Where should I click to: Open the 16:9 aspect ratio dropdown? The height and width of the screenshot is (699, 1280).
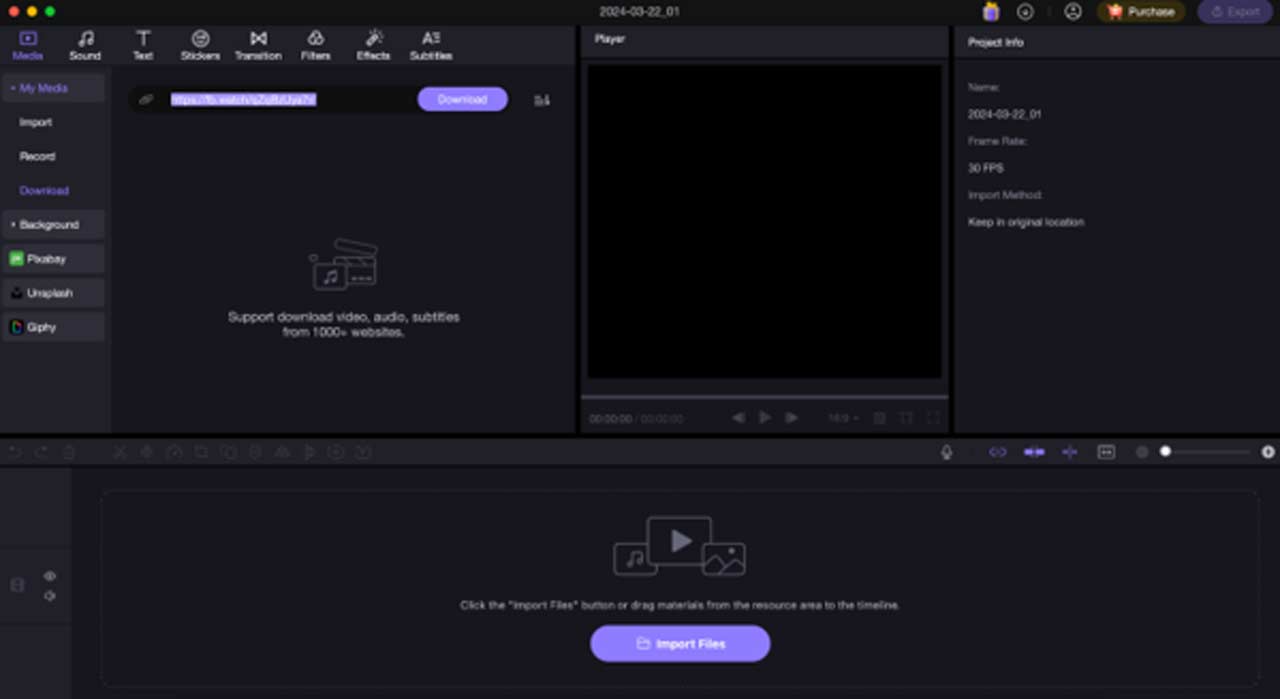pyautogui.click(x=843, y=418)
